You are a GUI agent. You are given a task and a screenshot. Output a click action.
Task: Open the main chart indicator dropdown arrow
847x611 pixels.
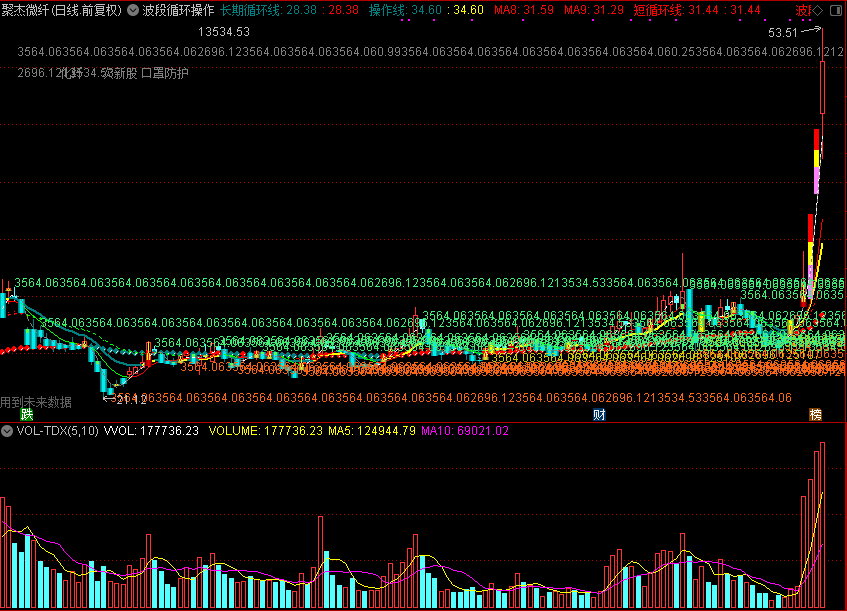click(x=133, y=10)
